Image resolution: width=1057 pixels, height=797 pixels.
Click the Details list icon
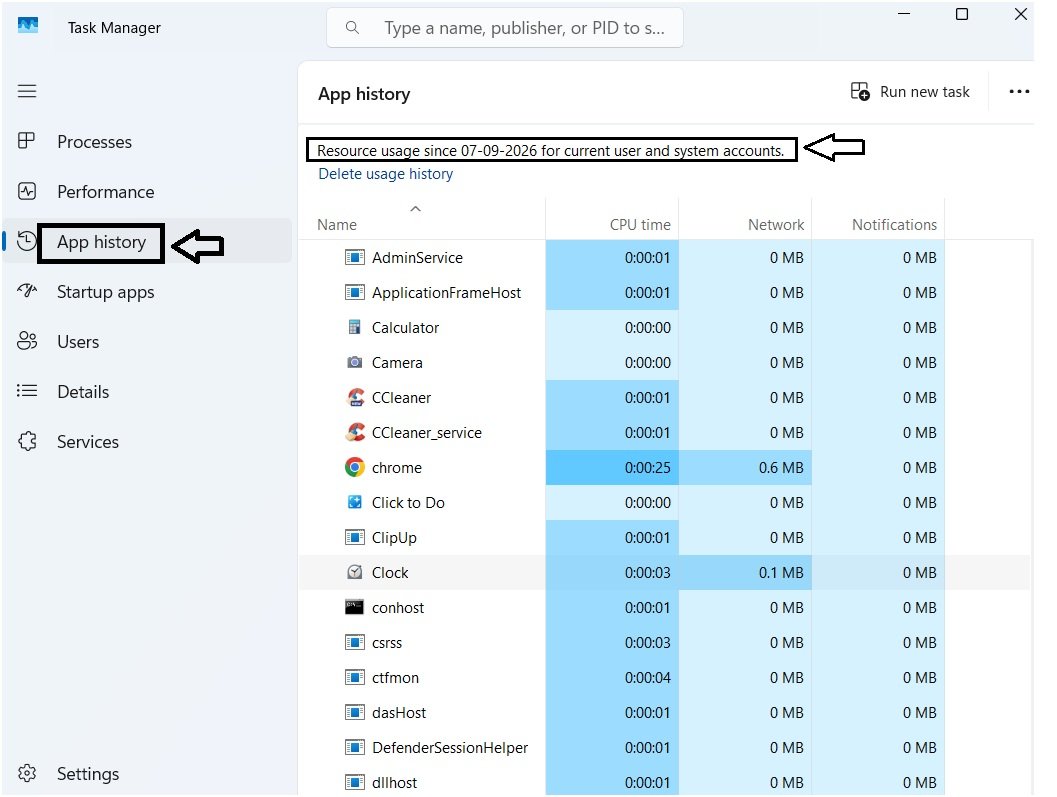click(27, 391)
